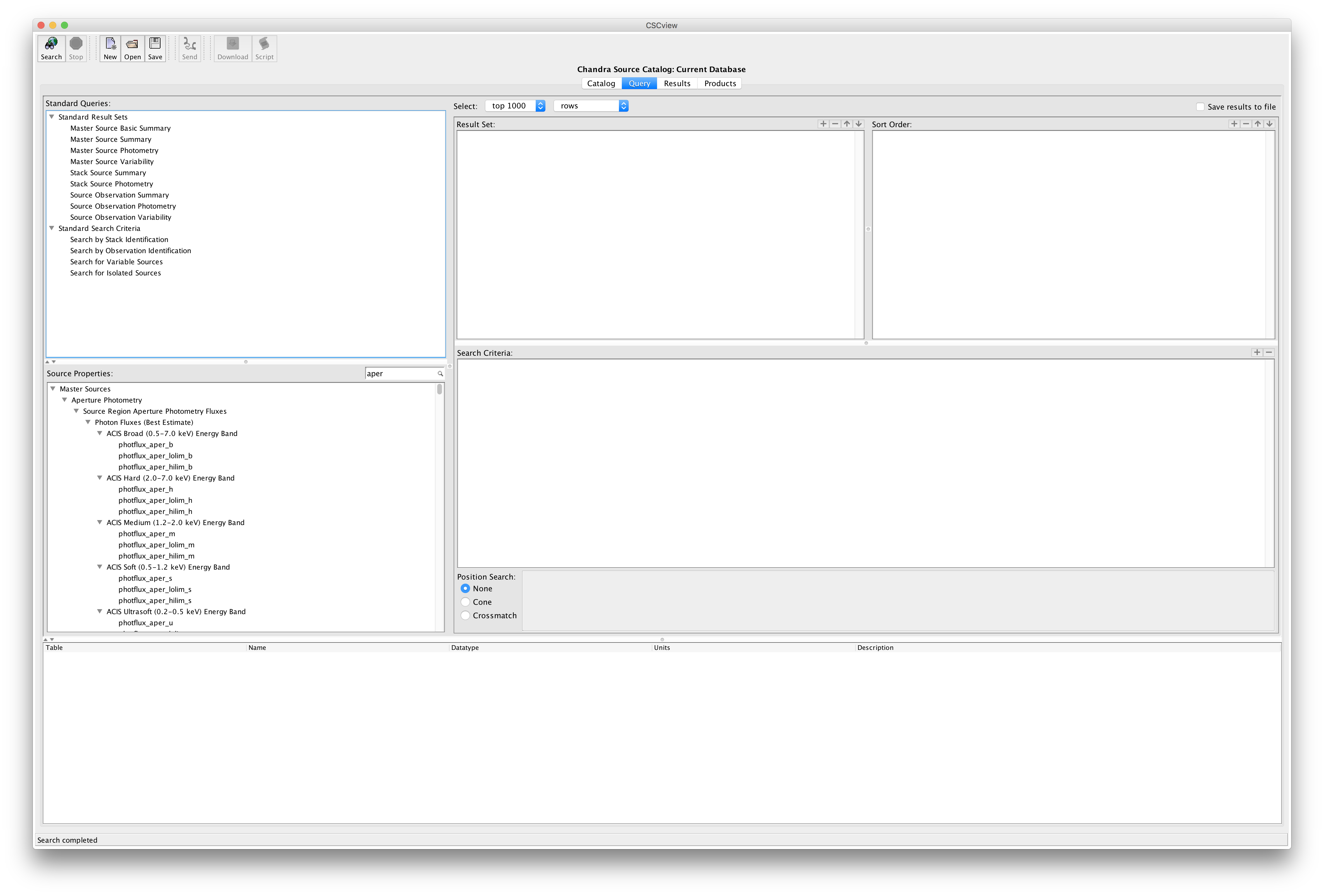This screenshot has width=1324, height=896.
Task: Click the Search binoculars toolbar icon
Action: coord(51,48)
